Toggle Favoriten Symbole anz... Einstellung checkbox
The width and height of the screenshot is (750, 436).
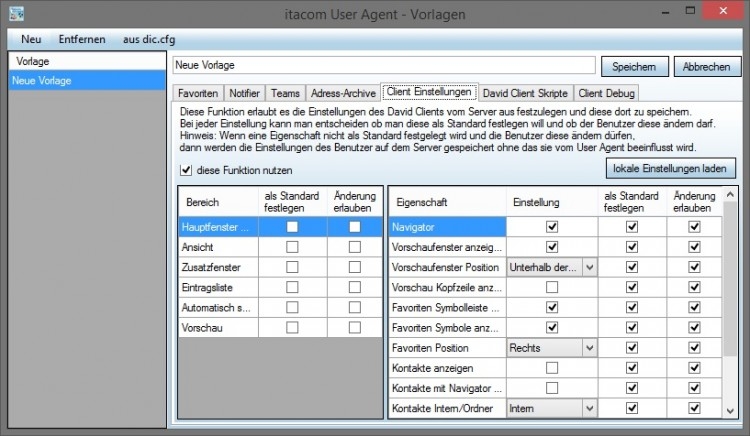click(552, 327)
